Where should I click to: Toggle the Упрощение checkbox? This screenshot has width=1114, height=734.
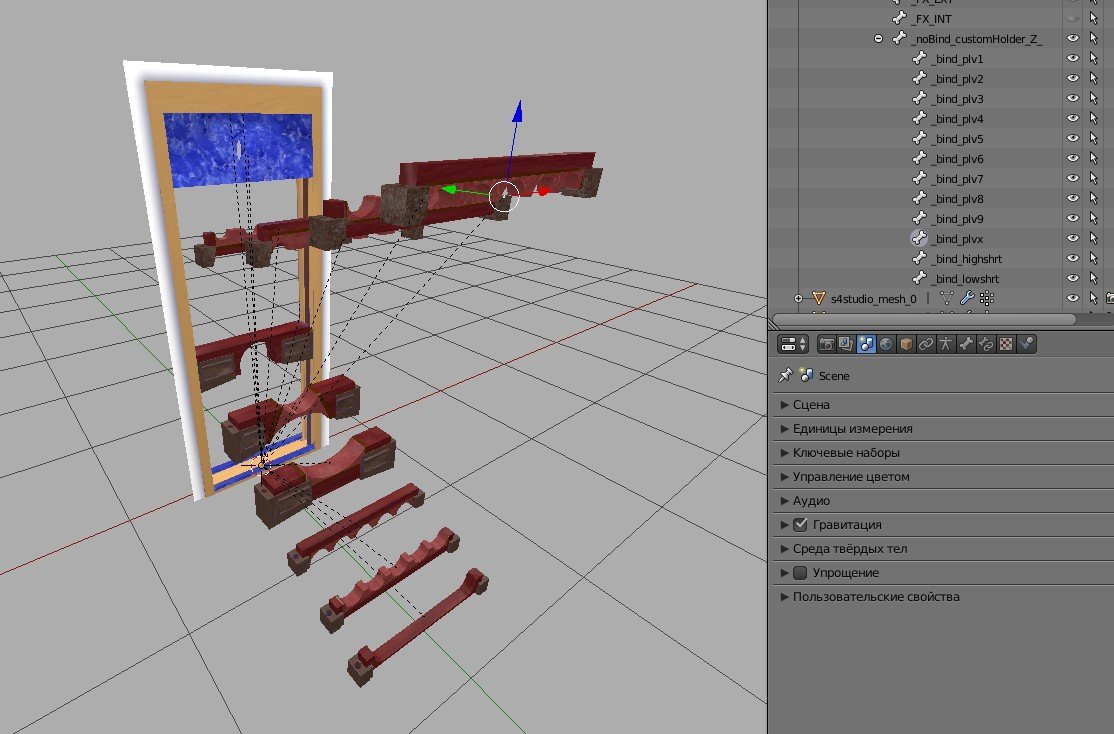[x=800, y=573]
